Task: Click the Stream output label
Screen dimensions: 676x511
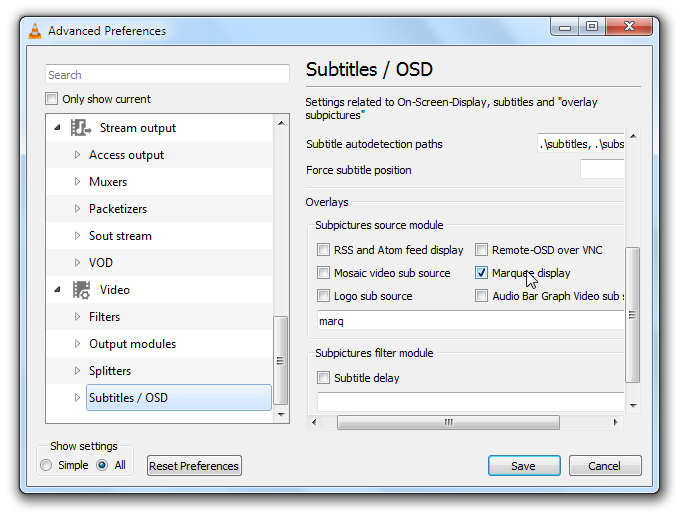Action: click(x=138, y=128)
